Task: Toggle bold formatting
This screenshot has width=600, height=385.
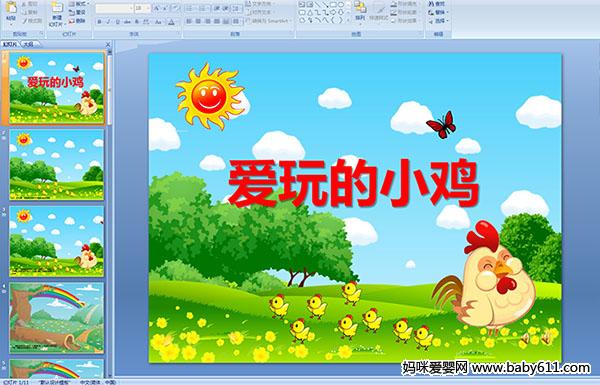Action: [99, 22]
